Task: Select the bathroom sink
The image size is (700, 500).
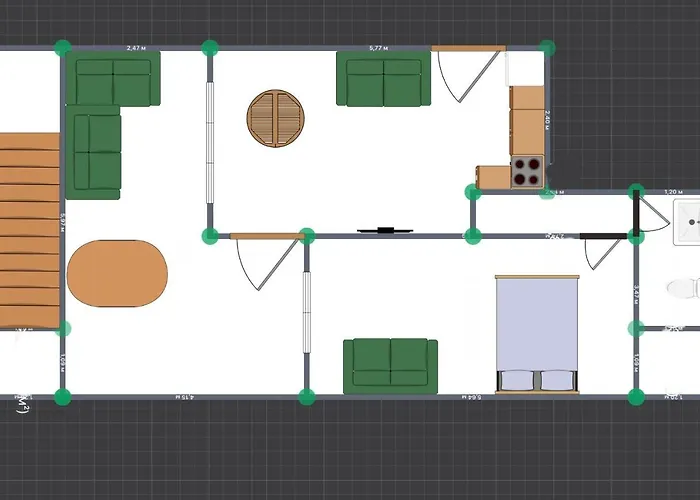Action: pos(687,216)
